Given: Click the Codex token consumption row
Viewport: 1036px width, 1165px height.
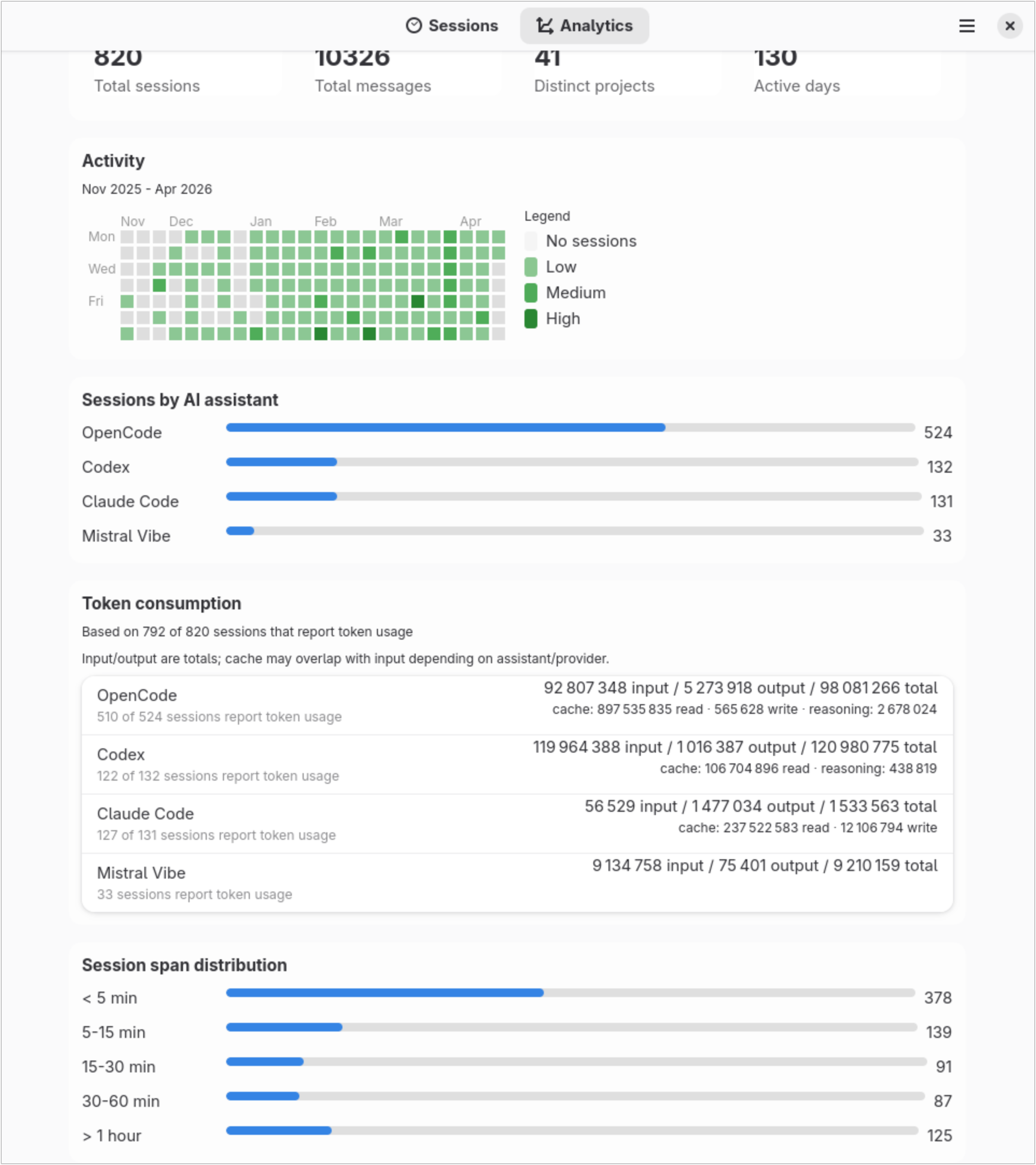Looking at the screenshot, I should tap(513, 763).
